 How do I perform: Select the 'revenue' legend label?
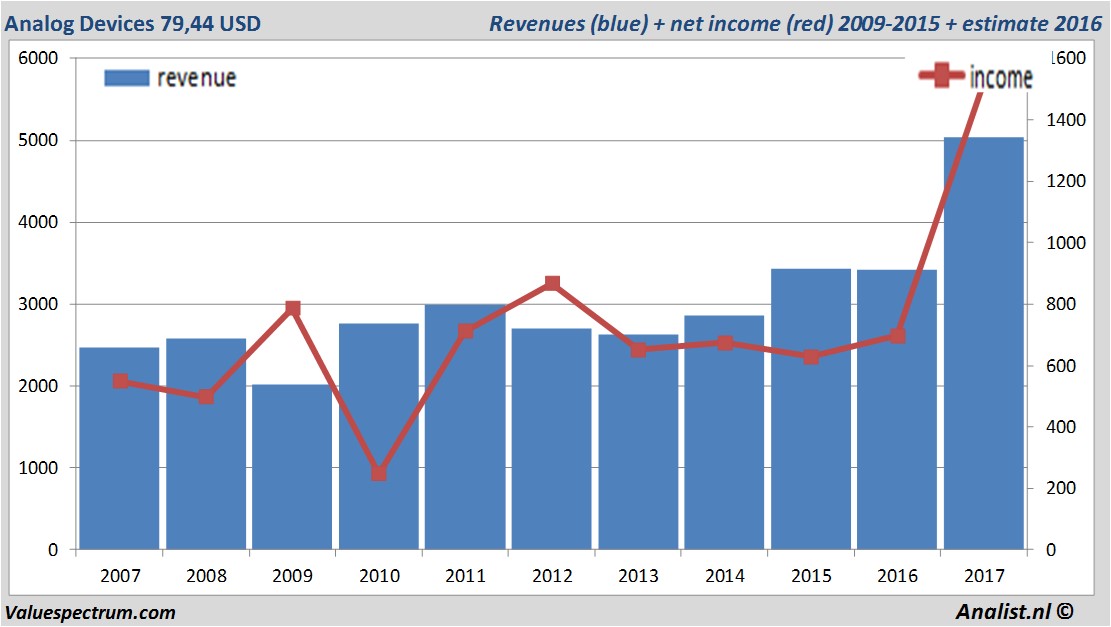196,78
